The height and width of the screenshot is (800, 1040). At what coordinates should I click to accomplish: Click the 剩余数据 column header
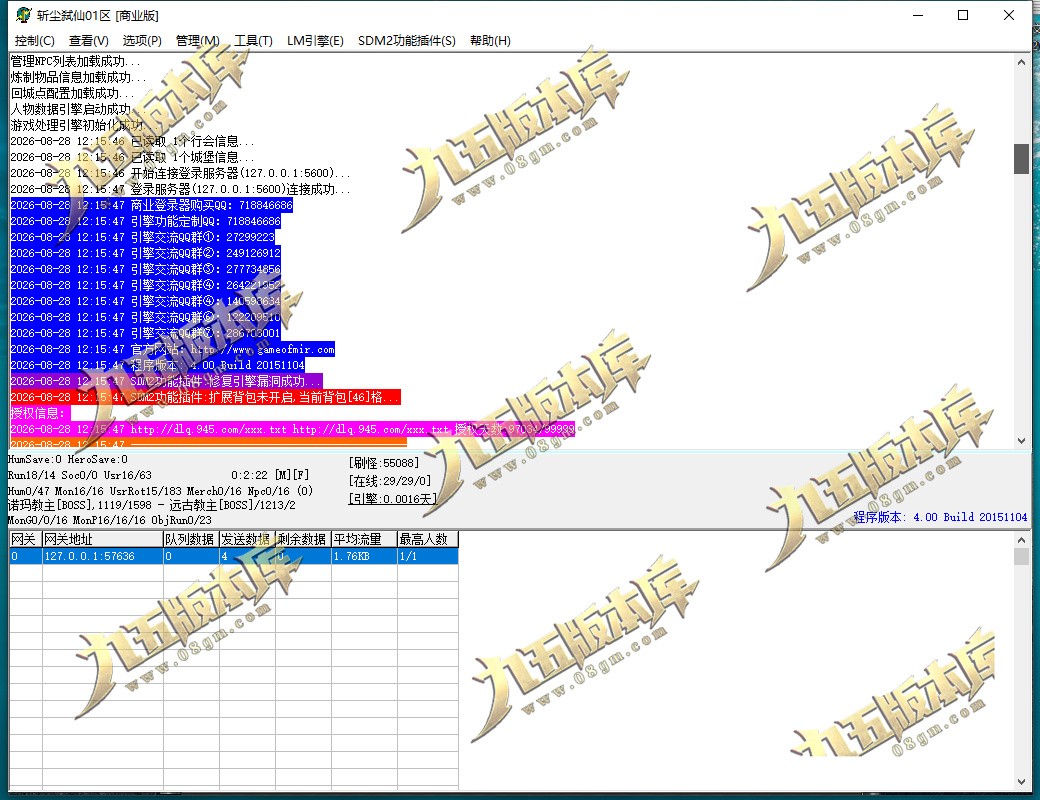tap(303, 539)
